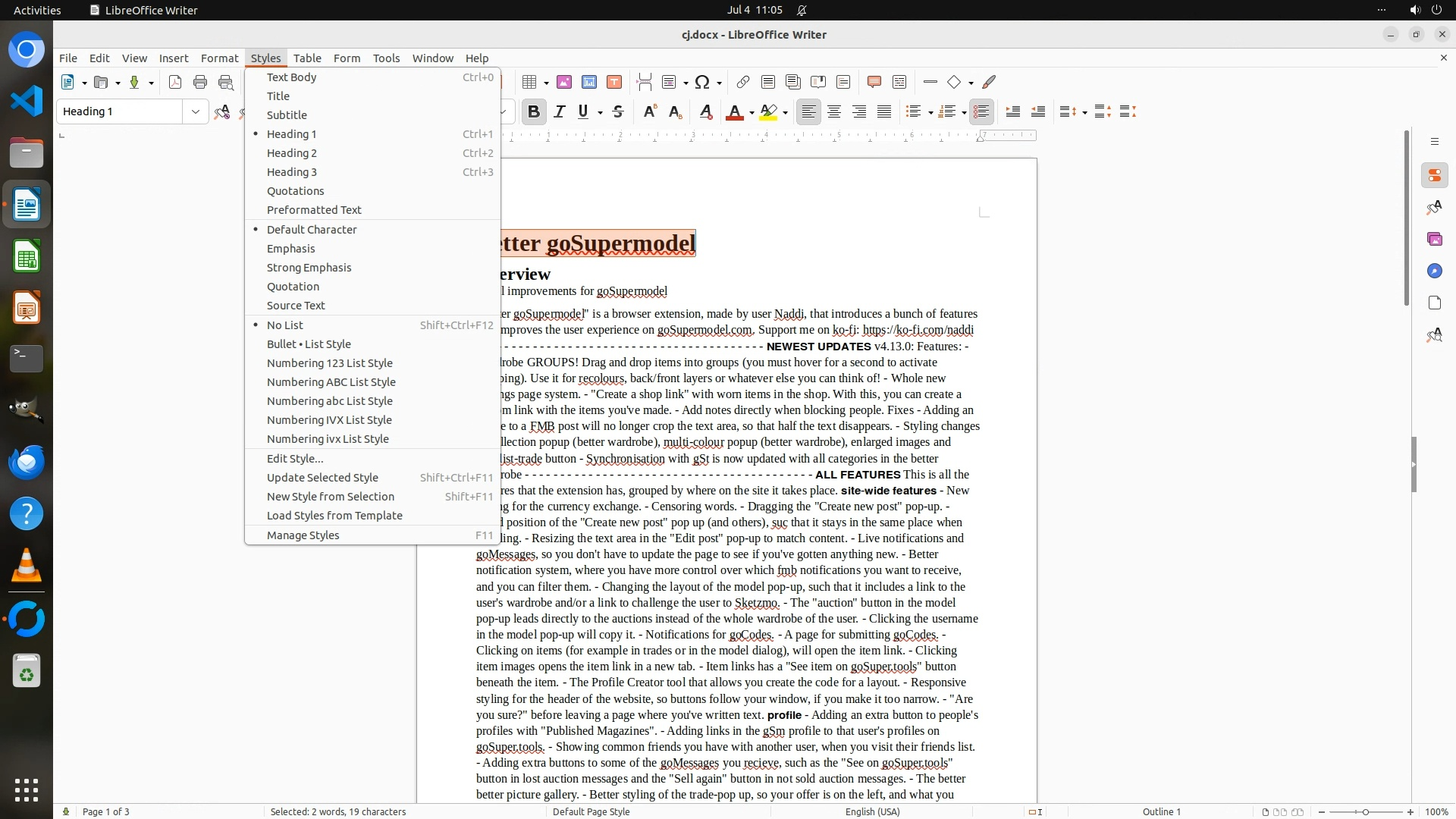Click the Superscript icon
This screenshot has width=1456, height=819.
click(x=650, y=112)
